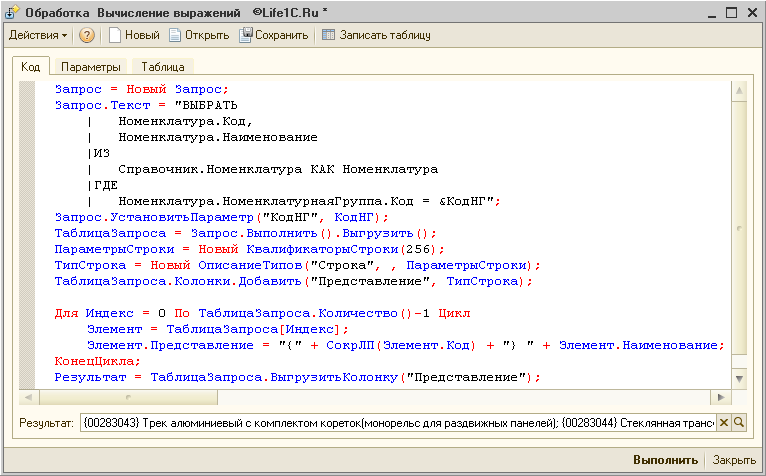The height and width of the screenshot is (476, 766).
Task: Click Записать таблицу toolbar button
Action: [x=376, y=35]
